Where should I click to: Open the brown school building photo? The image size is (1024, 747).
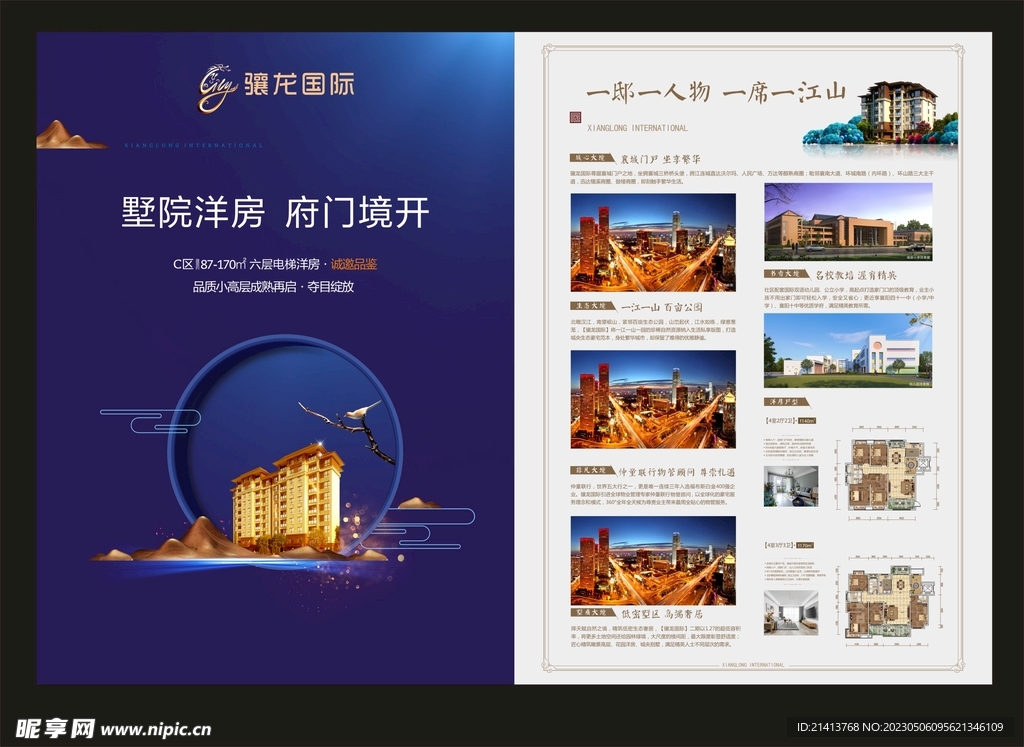click(x=848, y=221)
